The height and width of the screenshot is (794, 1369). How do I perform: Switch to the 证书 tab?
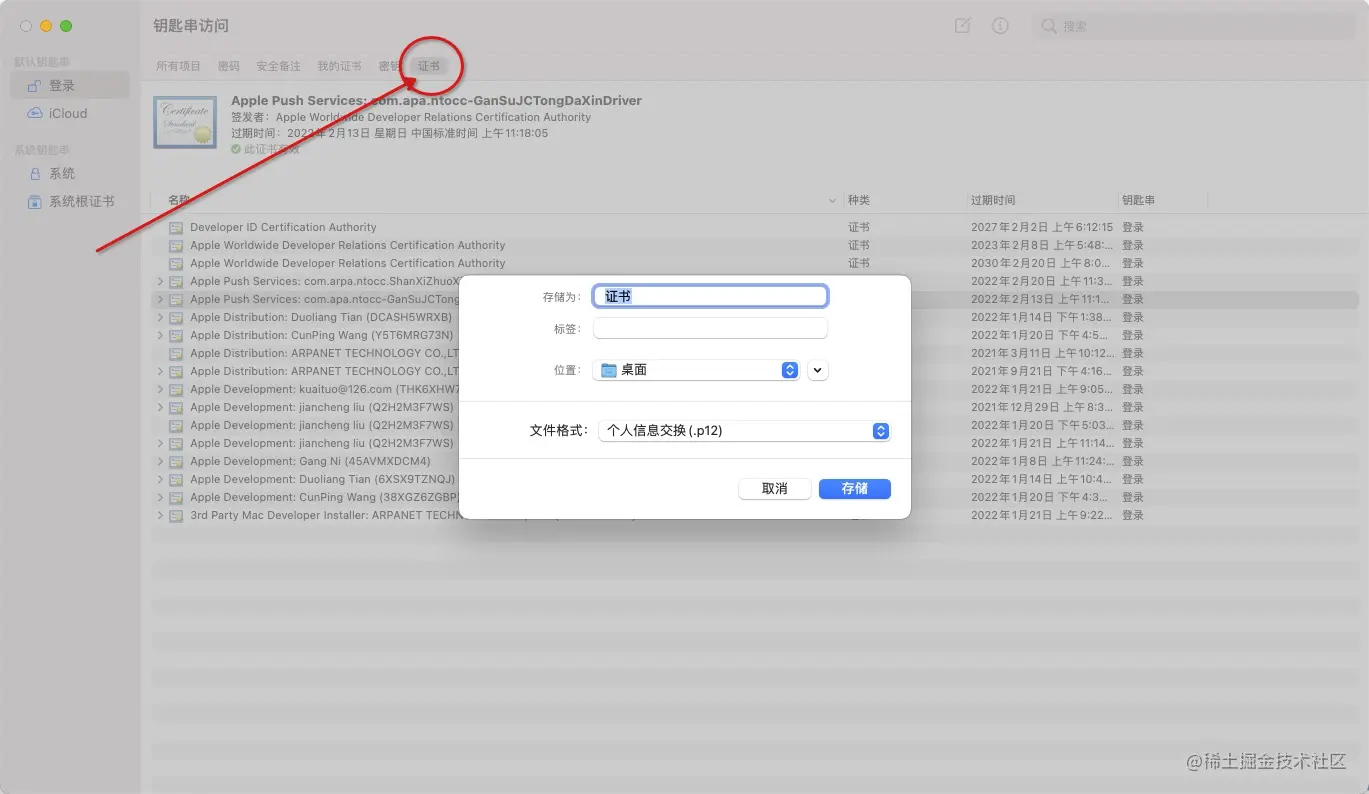pyautogui.click(x=429, y=66)
